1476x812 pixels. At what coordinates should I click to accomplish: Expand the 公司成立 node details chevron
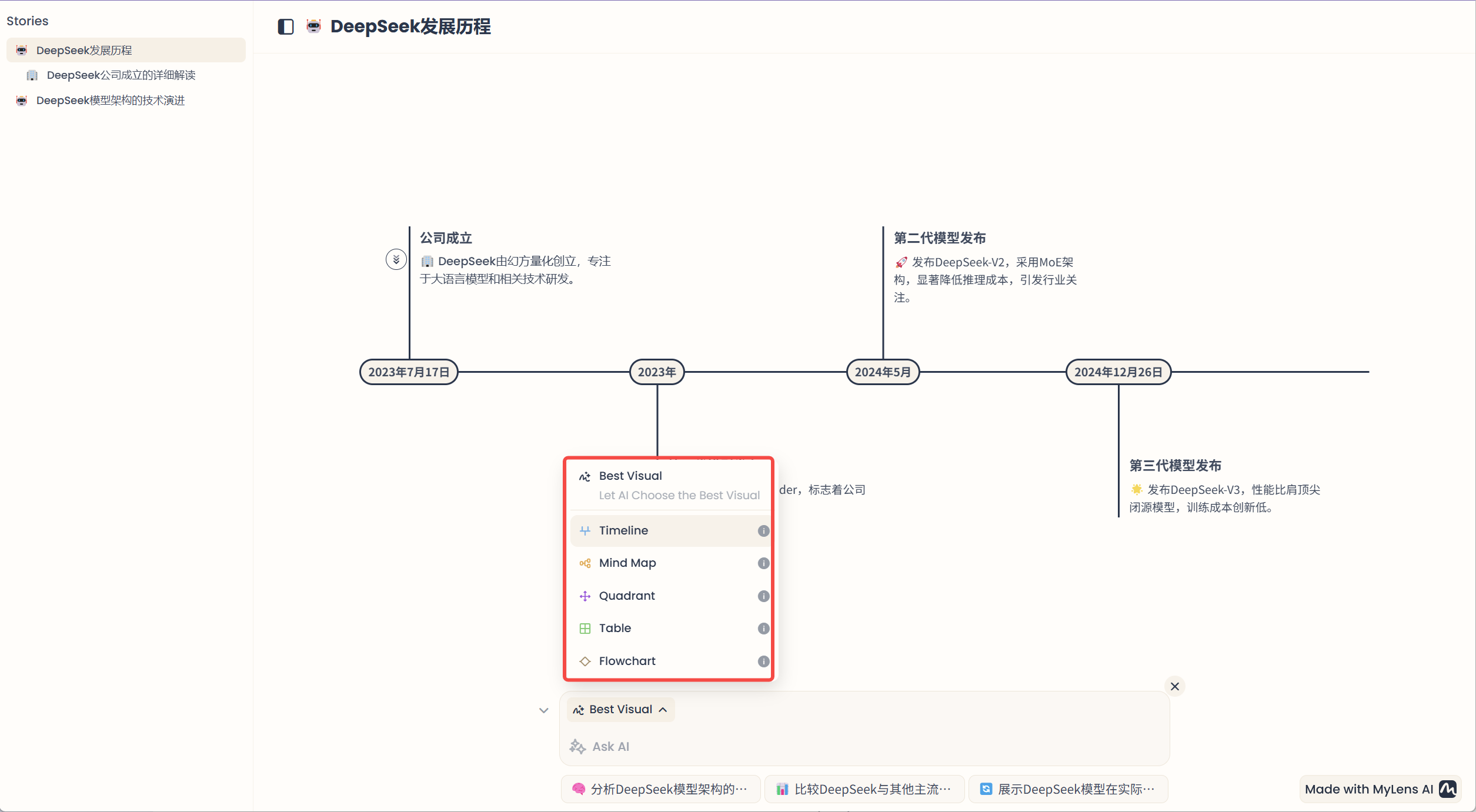tap(396, 259)
